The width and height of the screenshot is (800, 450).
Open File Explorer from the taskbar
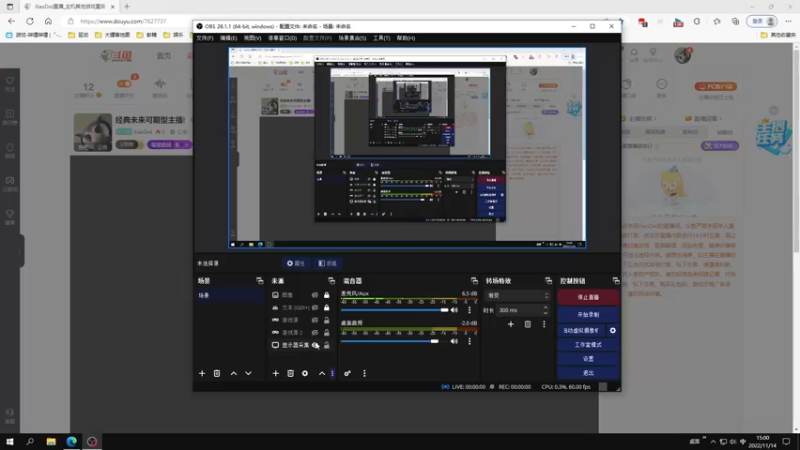pyautogui.click(x=51, y=441)
